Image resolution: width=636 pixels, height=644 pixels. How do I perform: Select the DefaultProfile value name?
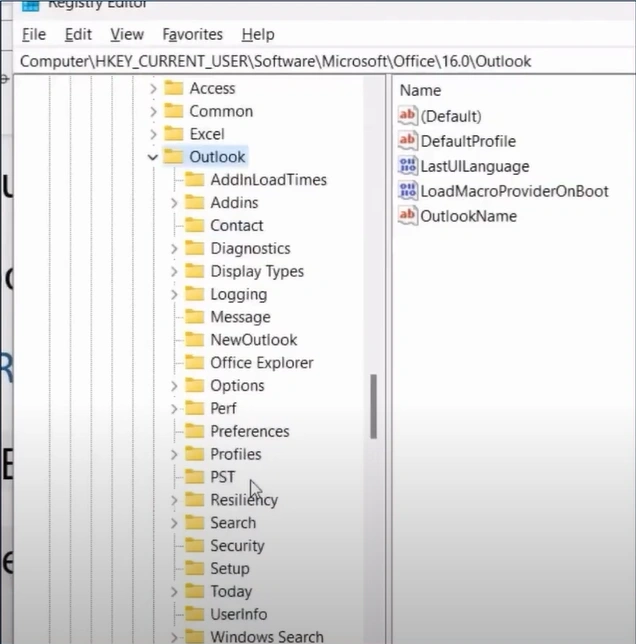(x=468, y=141)
